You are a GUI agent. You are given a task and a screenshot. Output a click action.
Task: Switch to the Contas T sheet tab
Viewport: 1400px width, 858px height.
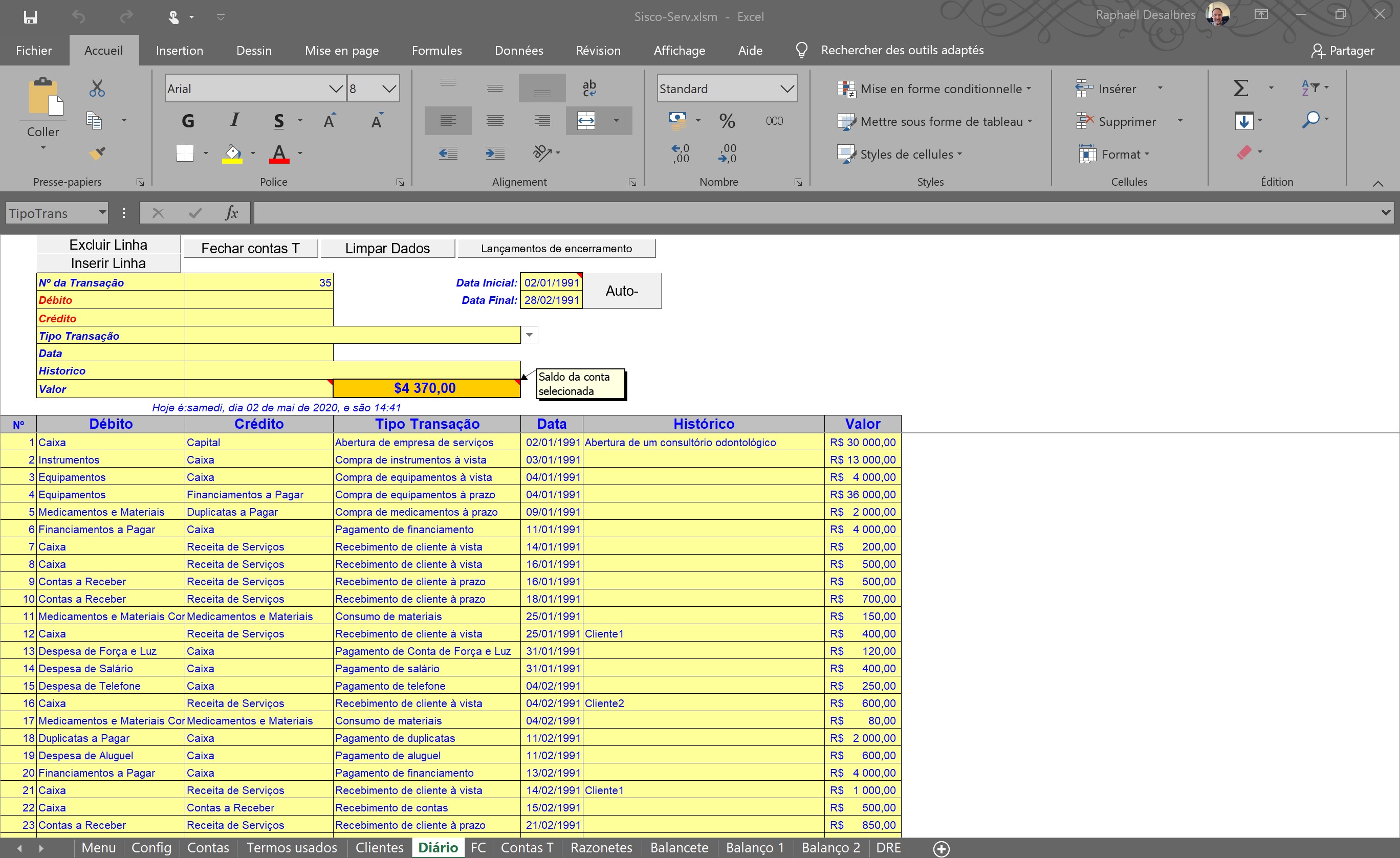tap(527, 847)
